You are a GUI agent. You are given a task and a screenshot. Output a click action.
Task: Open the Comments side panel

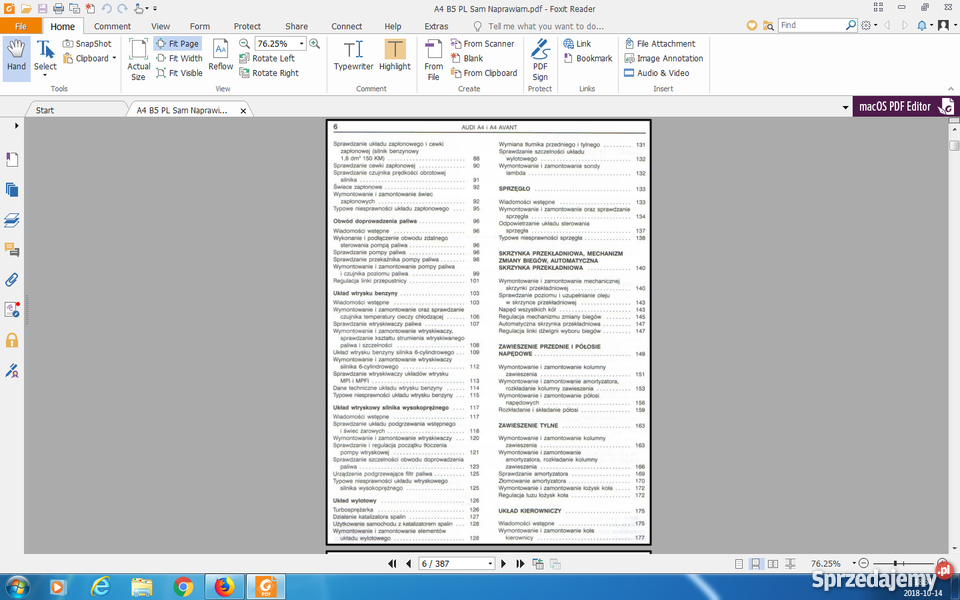[12, 249]
